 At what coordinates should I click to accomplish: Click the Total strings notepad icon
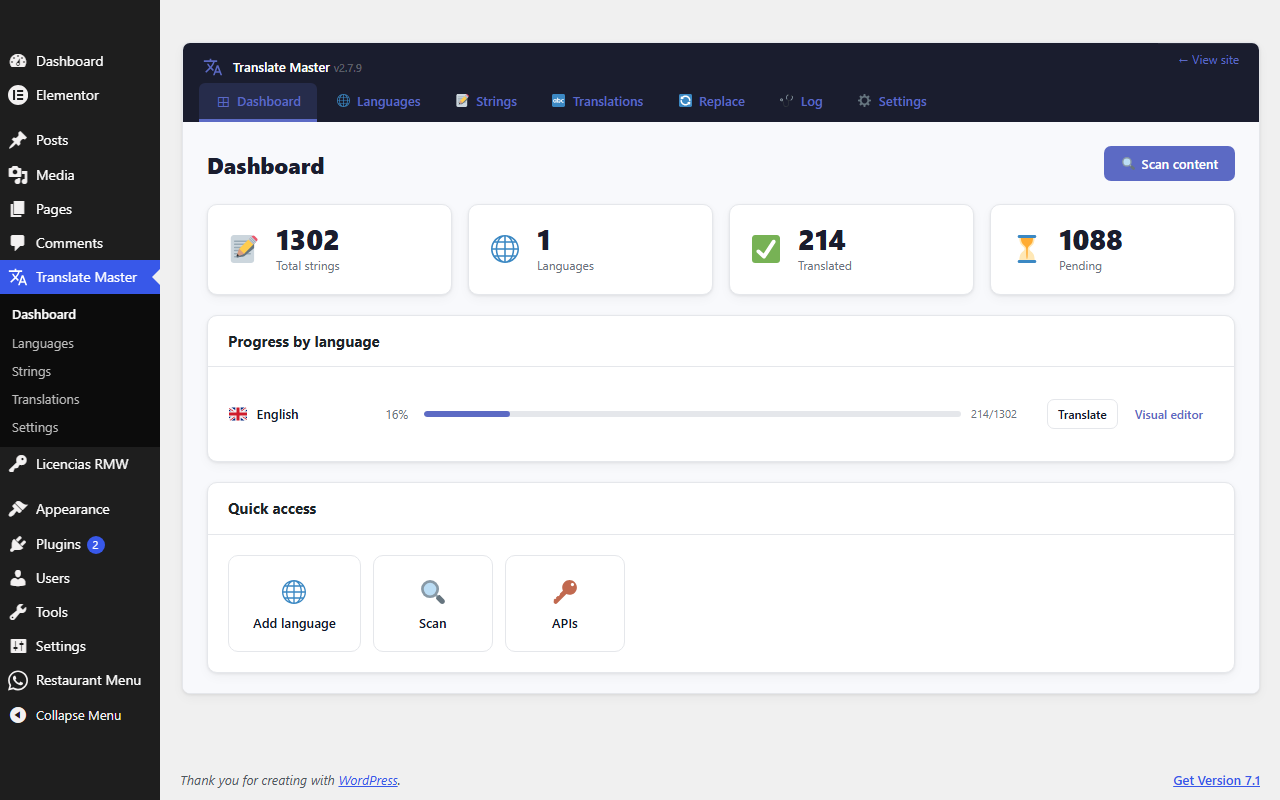tap(244, 249)
